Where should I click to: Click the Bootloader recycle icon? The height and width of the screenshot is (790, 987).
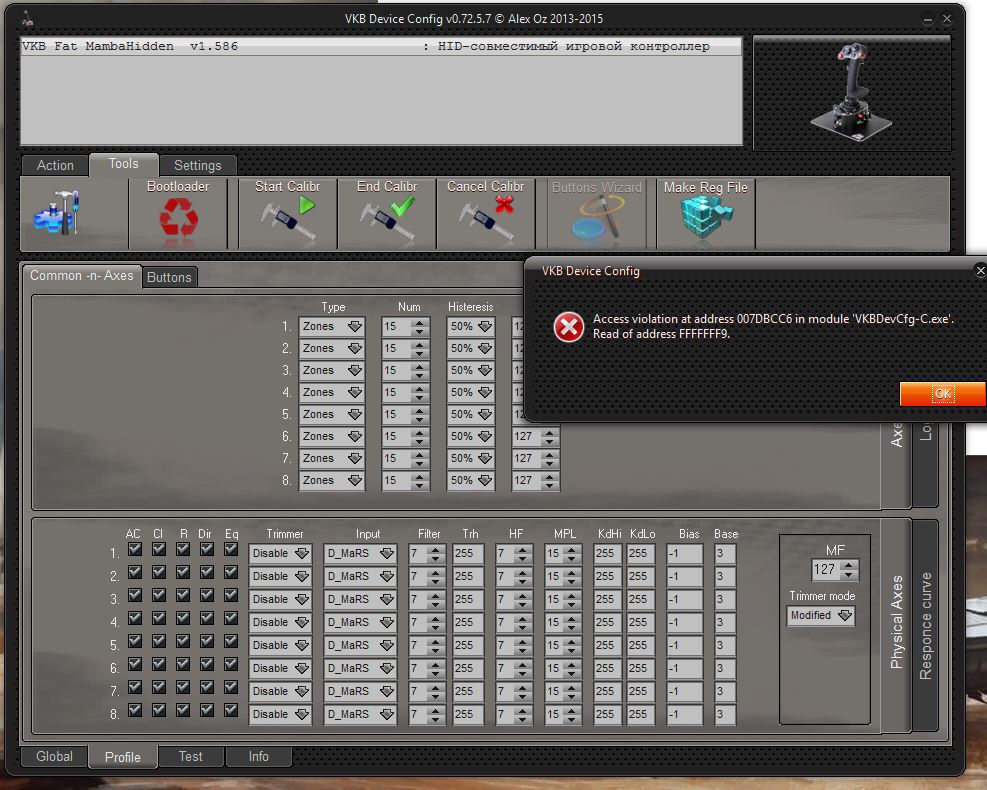[x=178, y=218]
